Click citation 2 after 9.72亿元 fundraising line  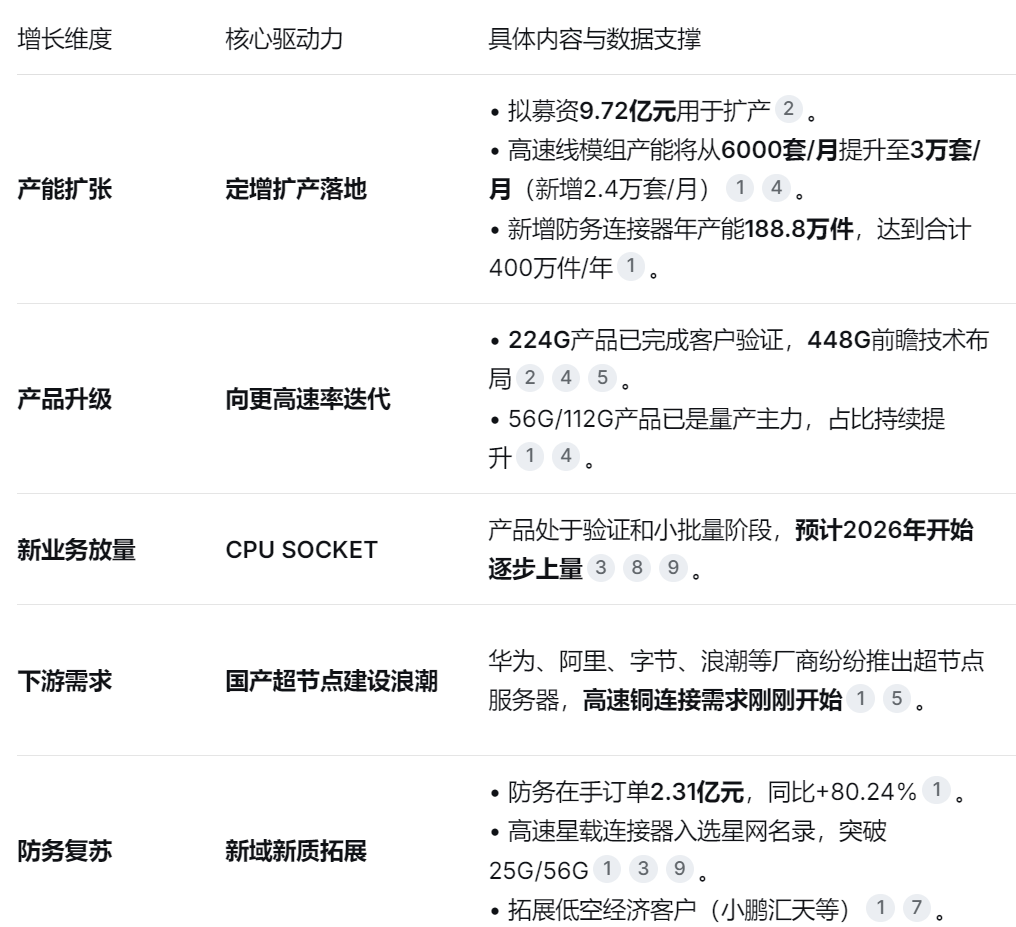point(789,108)
